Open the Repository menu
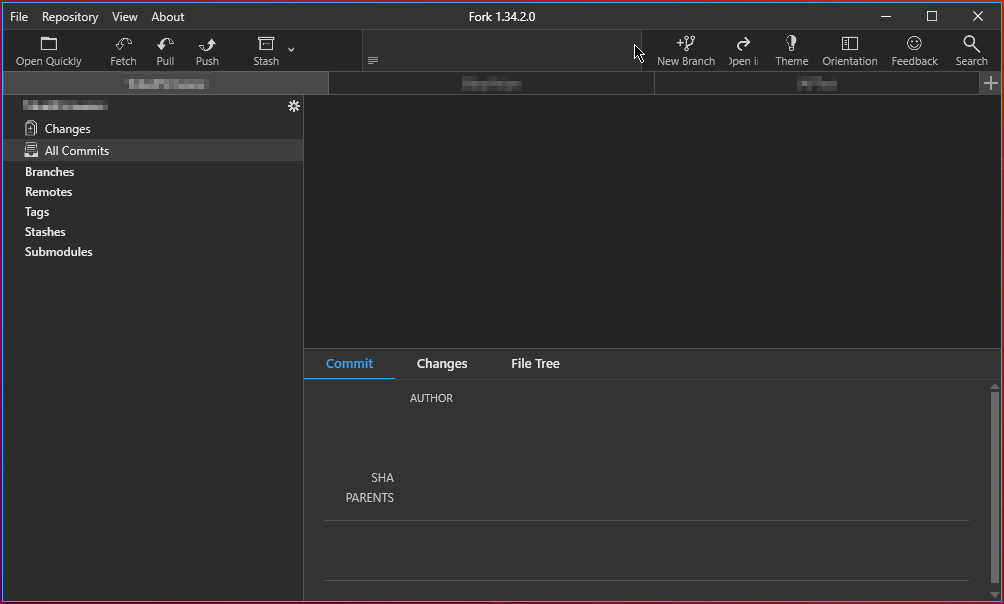 click(x=70, y=17)
